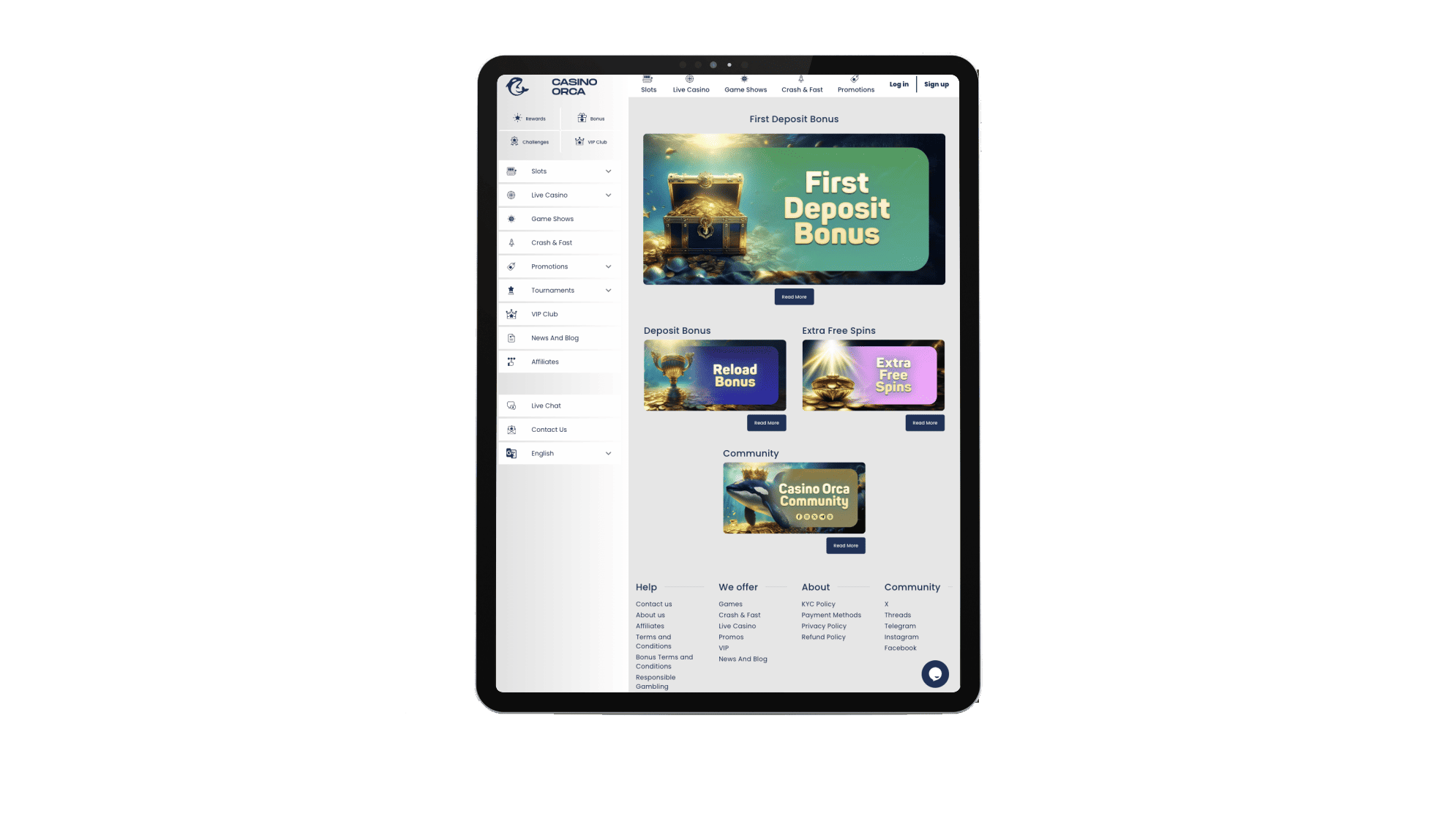Screen dimensions: 1456x830
Task: Click the Casino Orca Community banner
Action: [794, 497]
